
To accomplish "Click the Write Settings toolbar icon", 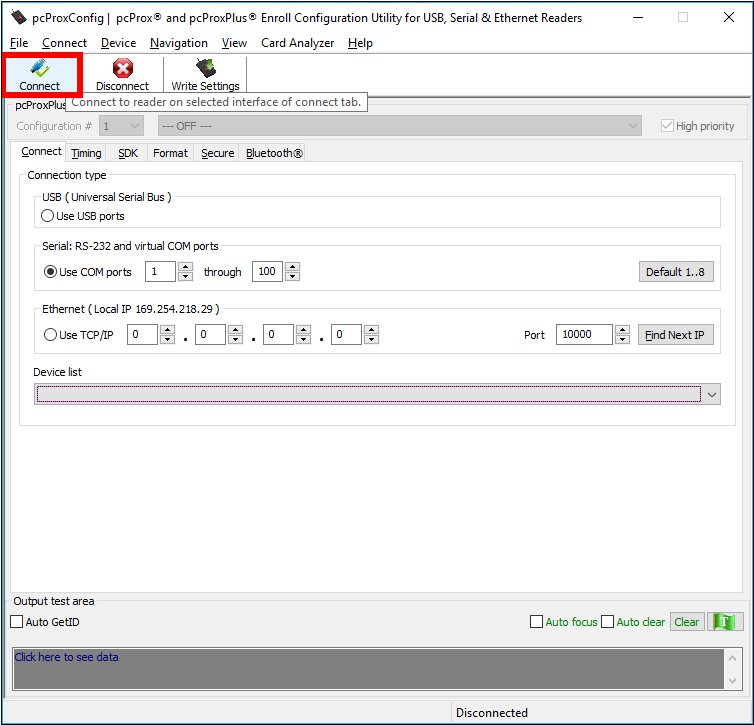I will (205, 68).
